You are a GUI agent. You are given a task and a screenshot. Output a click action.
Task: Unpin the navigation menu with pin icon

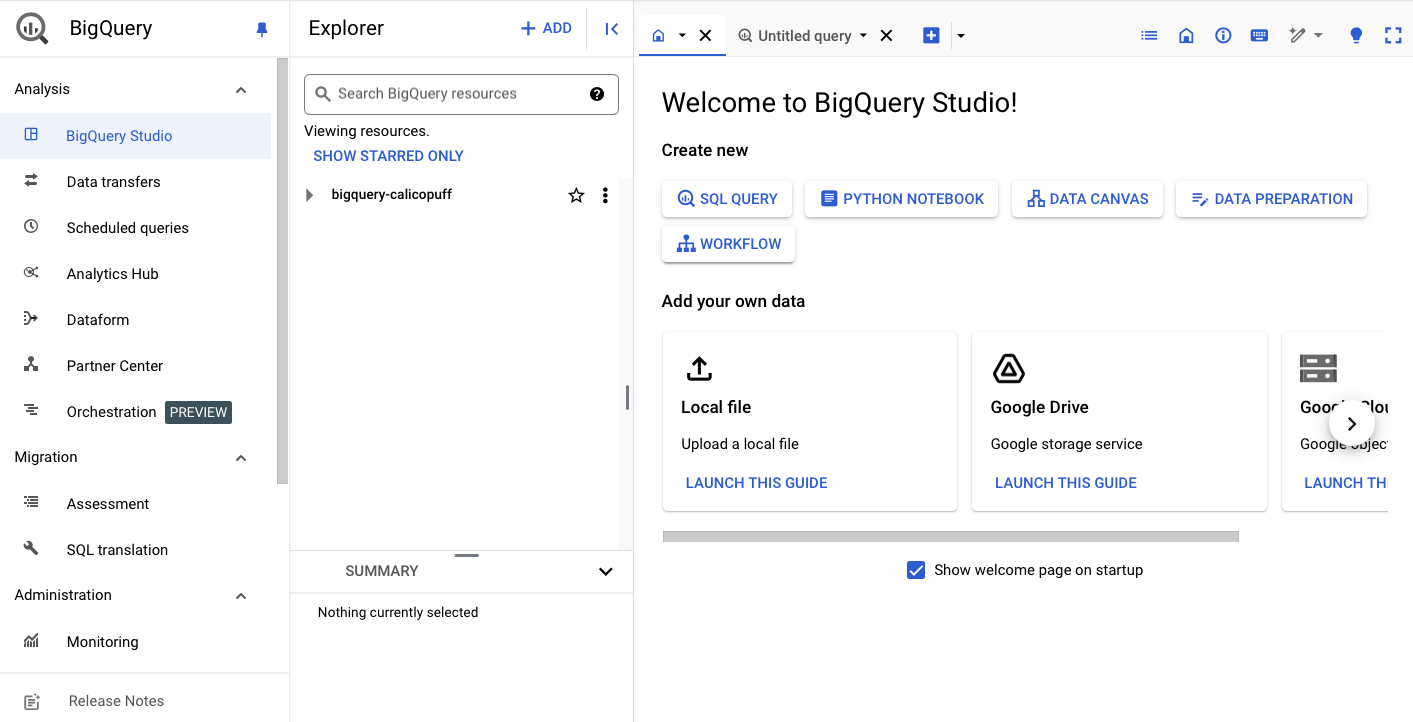(262, 29)
